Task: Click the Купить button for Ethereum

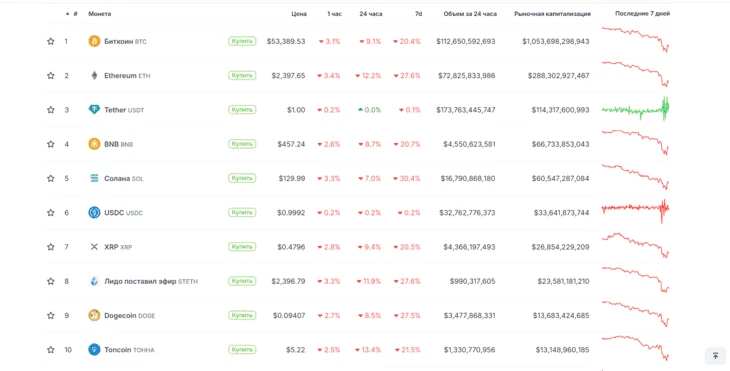Action: [x=242, y=75]
